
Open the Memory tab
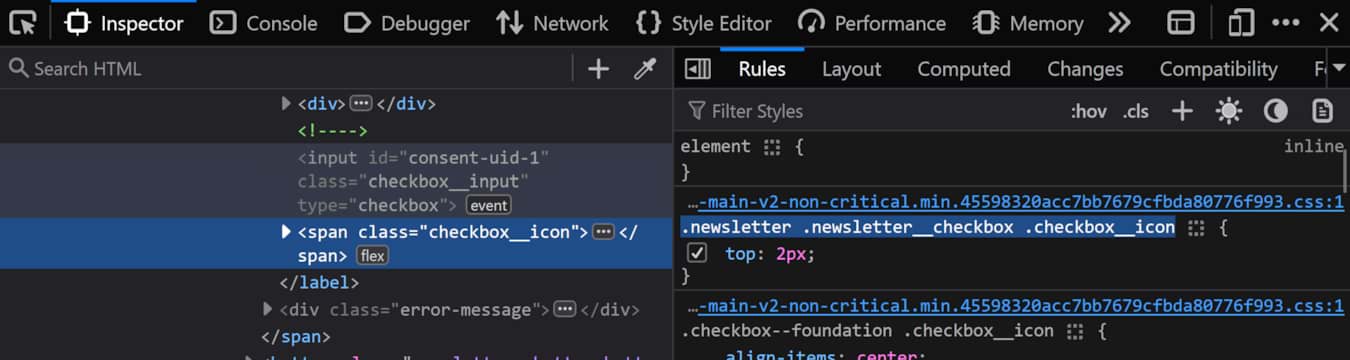(x=1028, y=23)
